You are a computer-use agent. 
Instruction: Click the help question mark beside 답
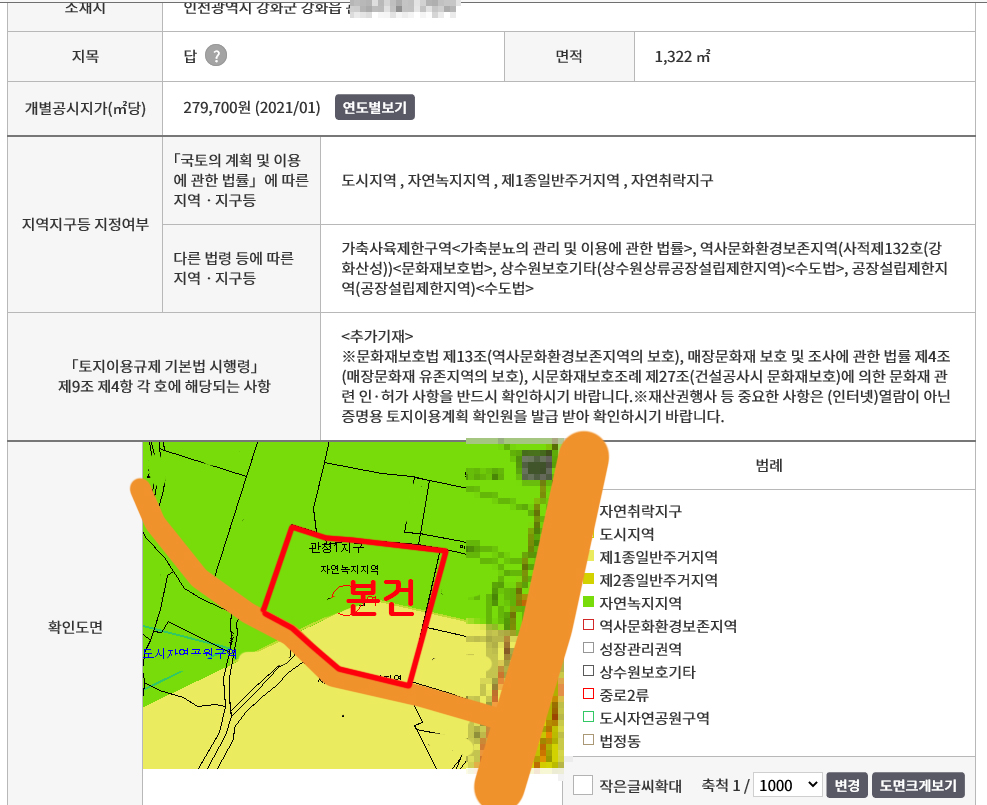pos(216,56)
